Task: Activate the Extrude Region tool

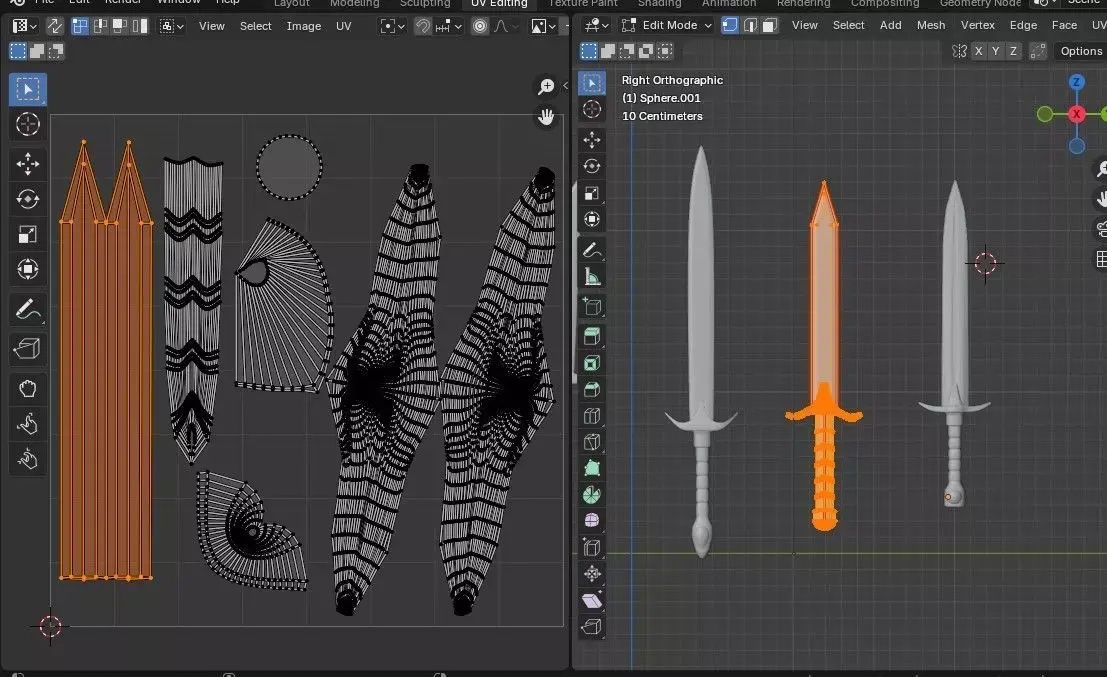Action: 592,336
